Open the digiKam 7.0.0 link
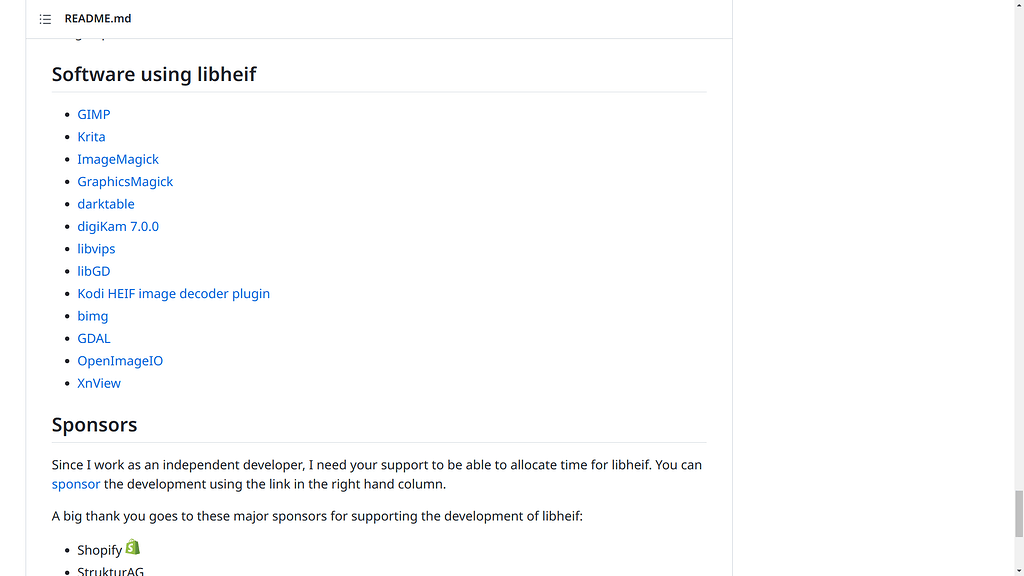 (118, 226)
